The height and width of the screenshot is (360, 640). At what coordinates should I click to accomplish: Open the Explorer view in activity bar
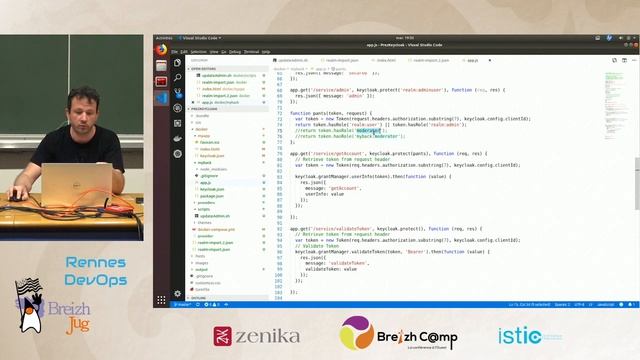[177, 63]
